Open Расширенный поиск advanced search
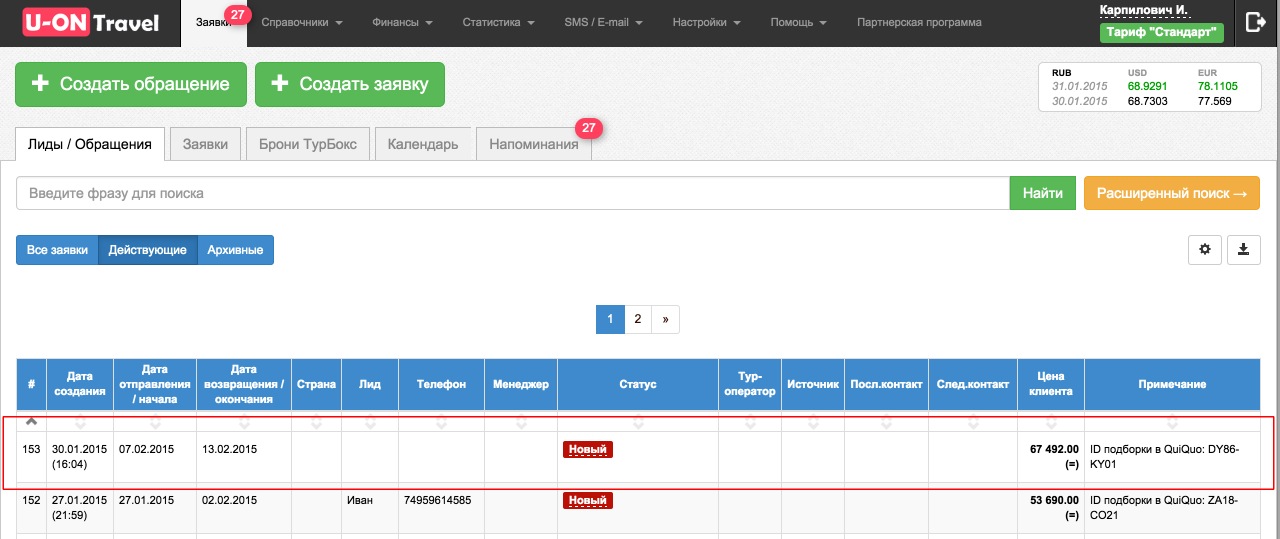 tap(1172, 193)
